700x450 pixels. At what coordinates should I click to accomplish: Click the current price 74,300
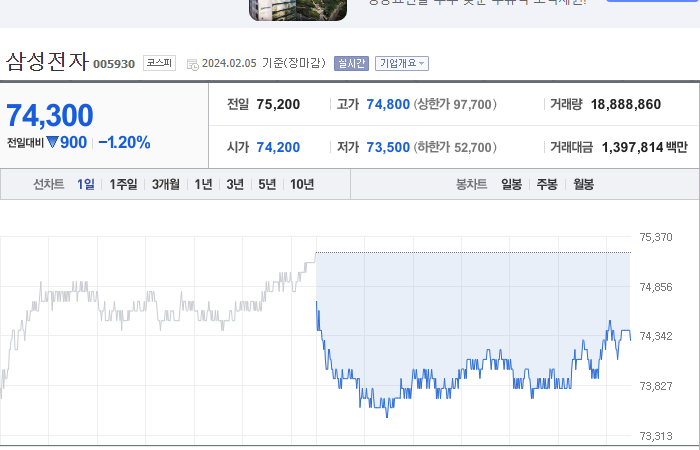[50, 115]
